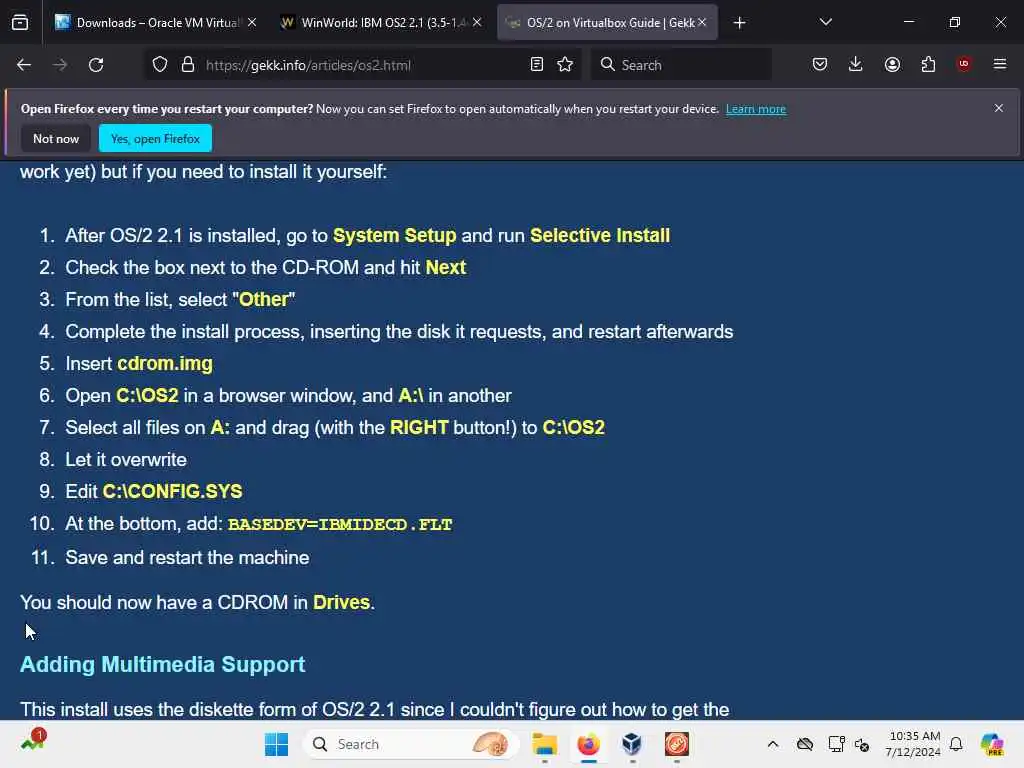Open volume muted tray icon
Viewport: 1024px width, 768px height.
point(862,744)
